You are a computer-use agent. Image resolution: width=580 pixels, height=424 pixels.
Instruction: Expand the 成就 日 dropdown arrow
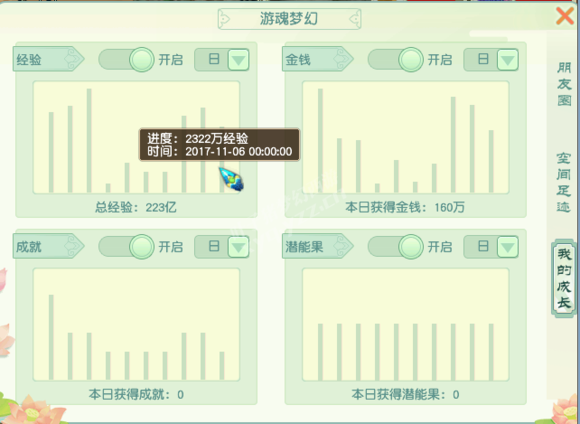tap(238, 247)
